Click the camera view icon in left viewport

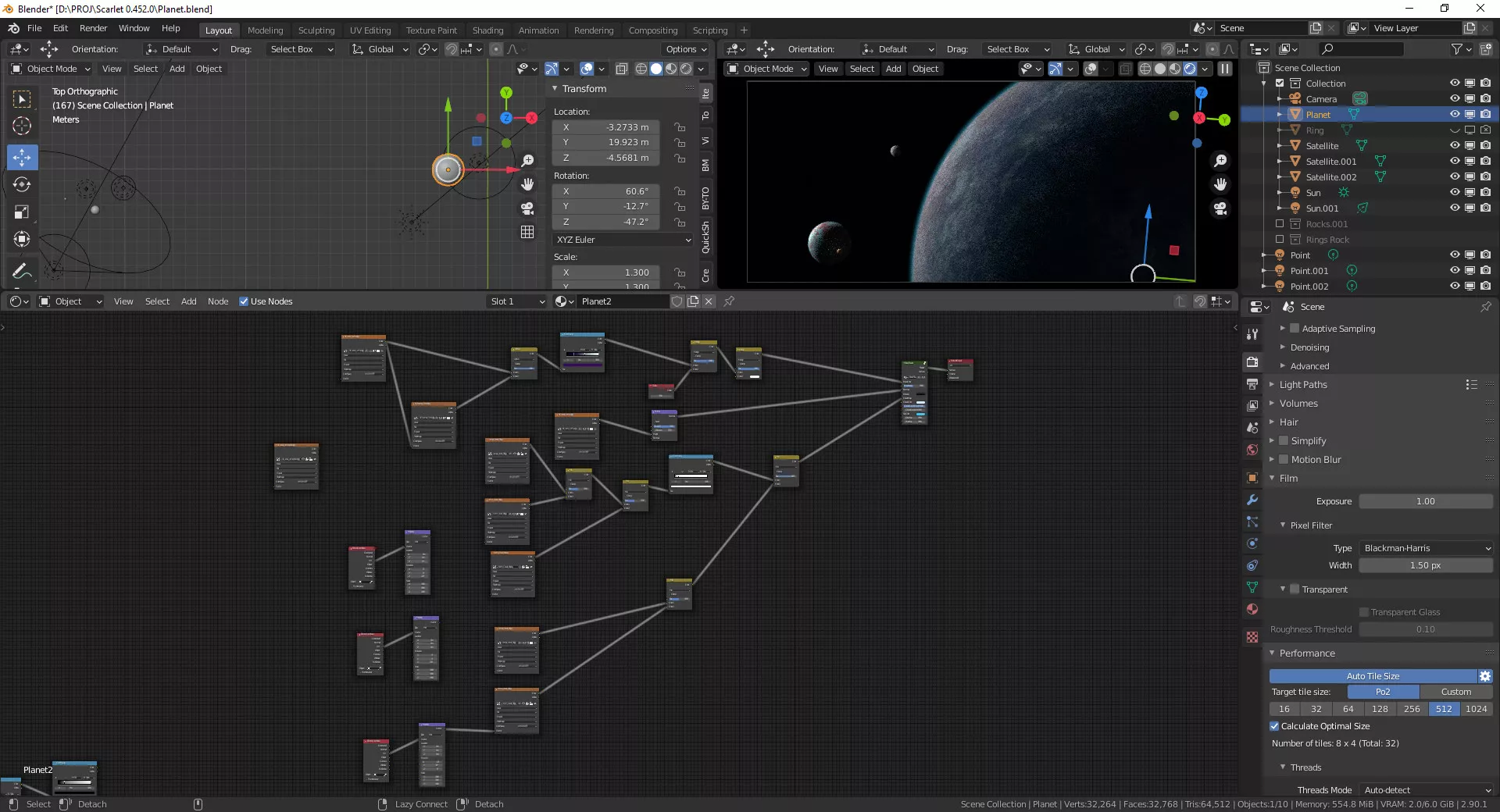click(527, 208)
